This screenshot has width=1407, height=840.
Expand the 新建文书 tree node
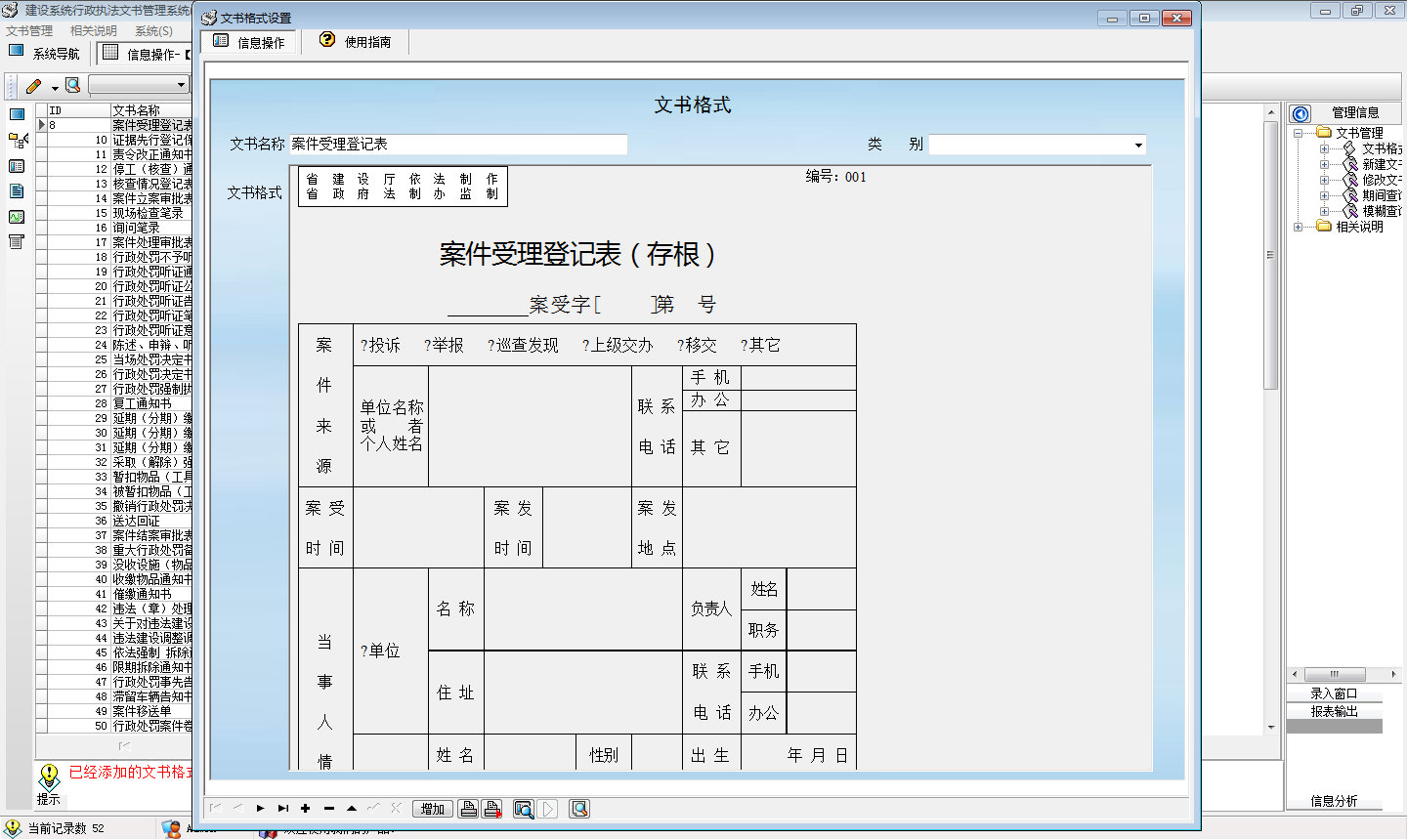point(1324,164)
